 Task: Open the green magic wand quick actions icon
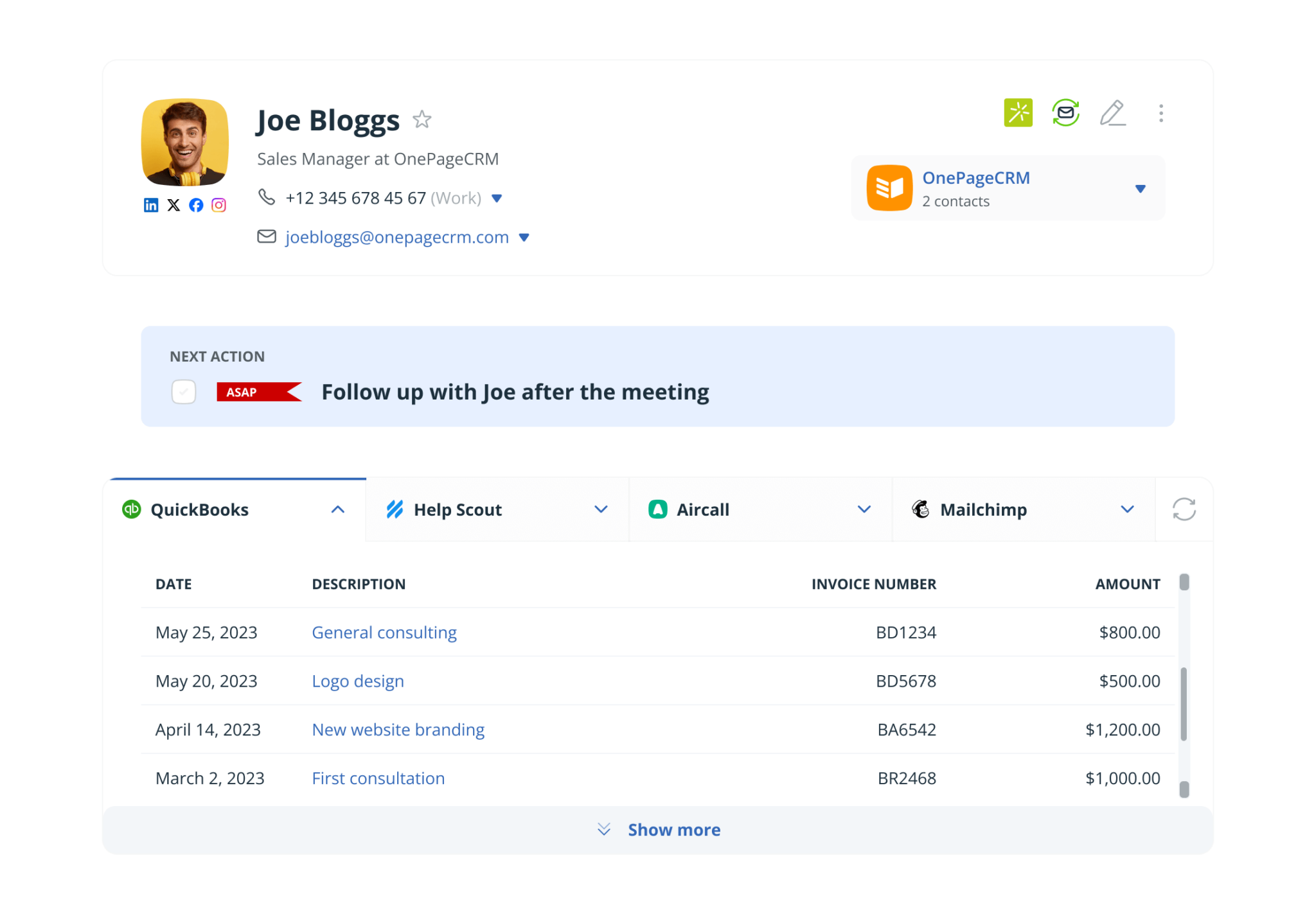[1018, 112]
